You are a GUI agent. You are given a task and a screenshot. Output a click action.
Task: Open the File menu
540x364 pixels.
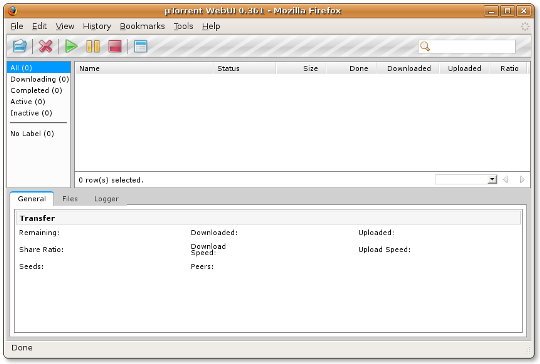(17, 26)
